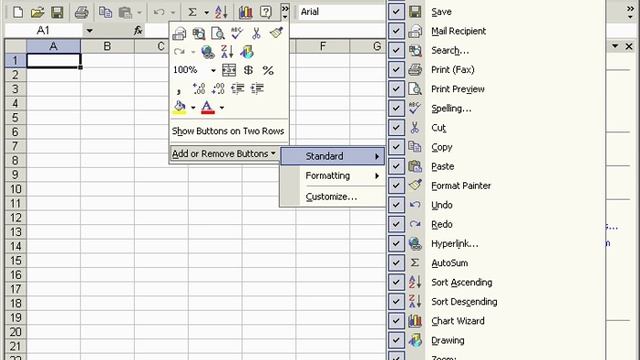Click the Decrease Indent icon
Screen dimensions: 640x360
(238, 89)
